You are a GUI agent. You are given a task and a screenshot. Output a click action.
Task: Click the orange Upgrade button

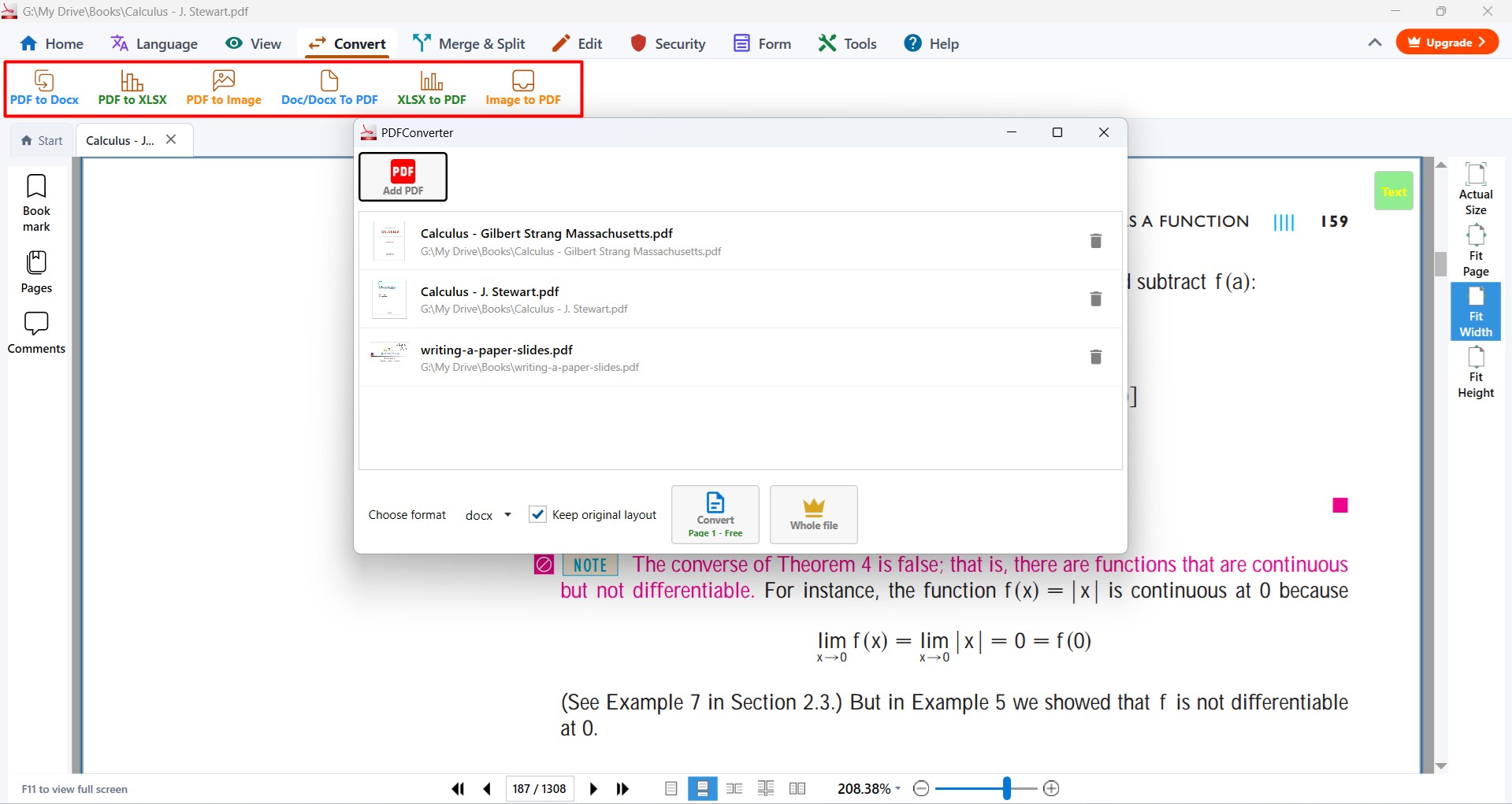(1447, 43)
